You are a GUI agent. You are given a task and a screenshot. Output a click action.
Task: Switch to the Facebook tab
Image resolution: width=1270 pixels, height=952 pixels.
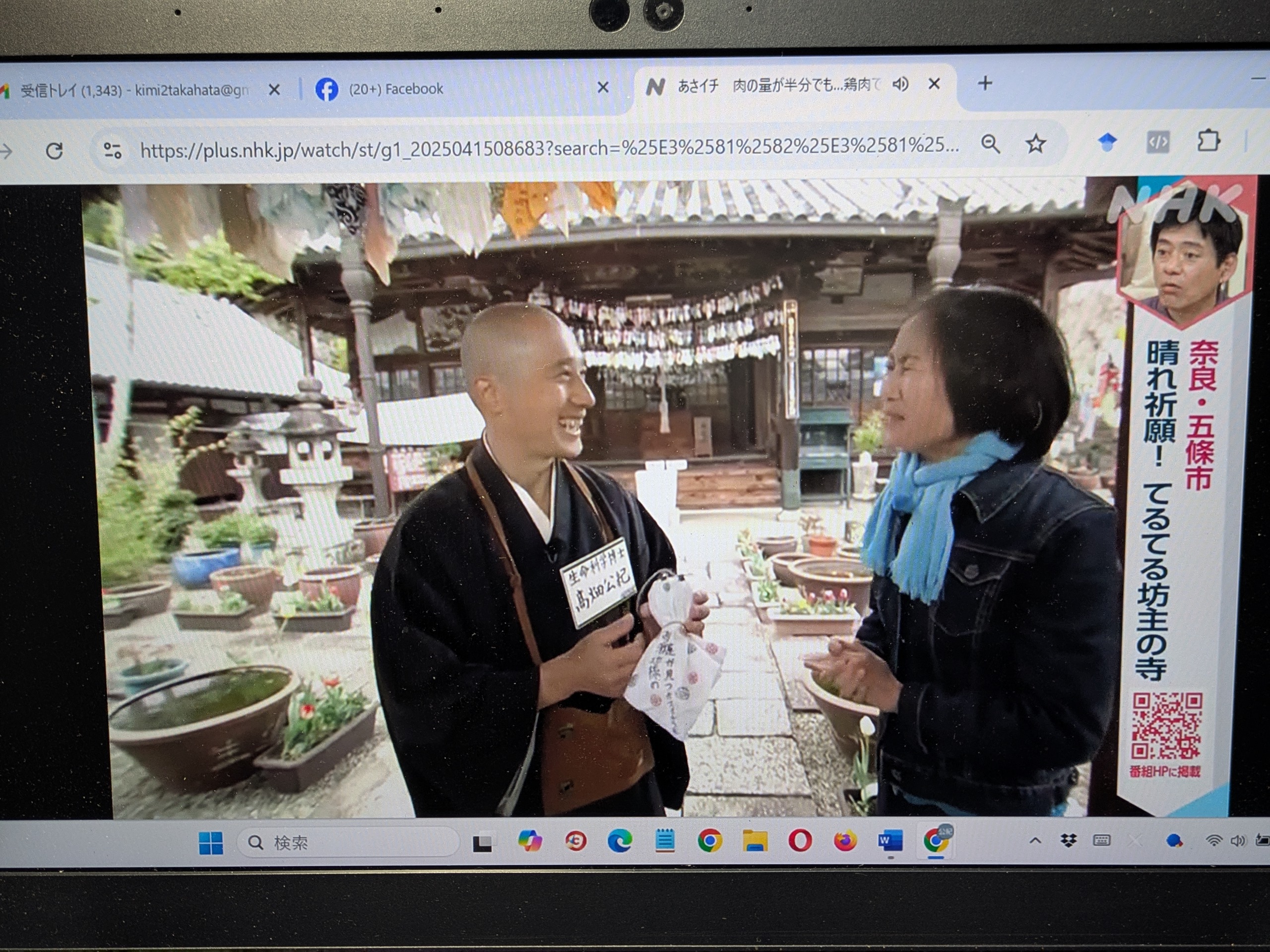396,89
